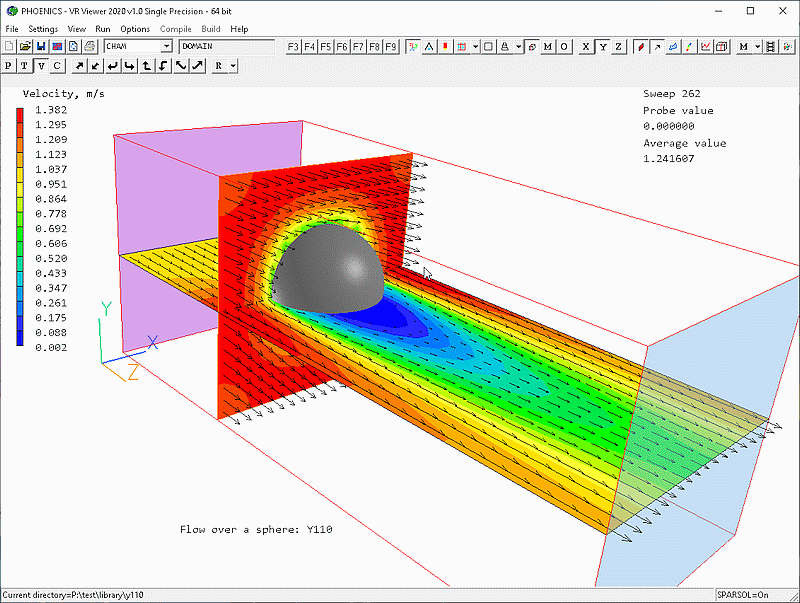Click the New file blank page icon

(x=9, y=46)
